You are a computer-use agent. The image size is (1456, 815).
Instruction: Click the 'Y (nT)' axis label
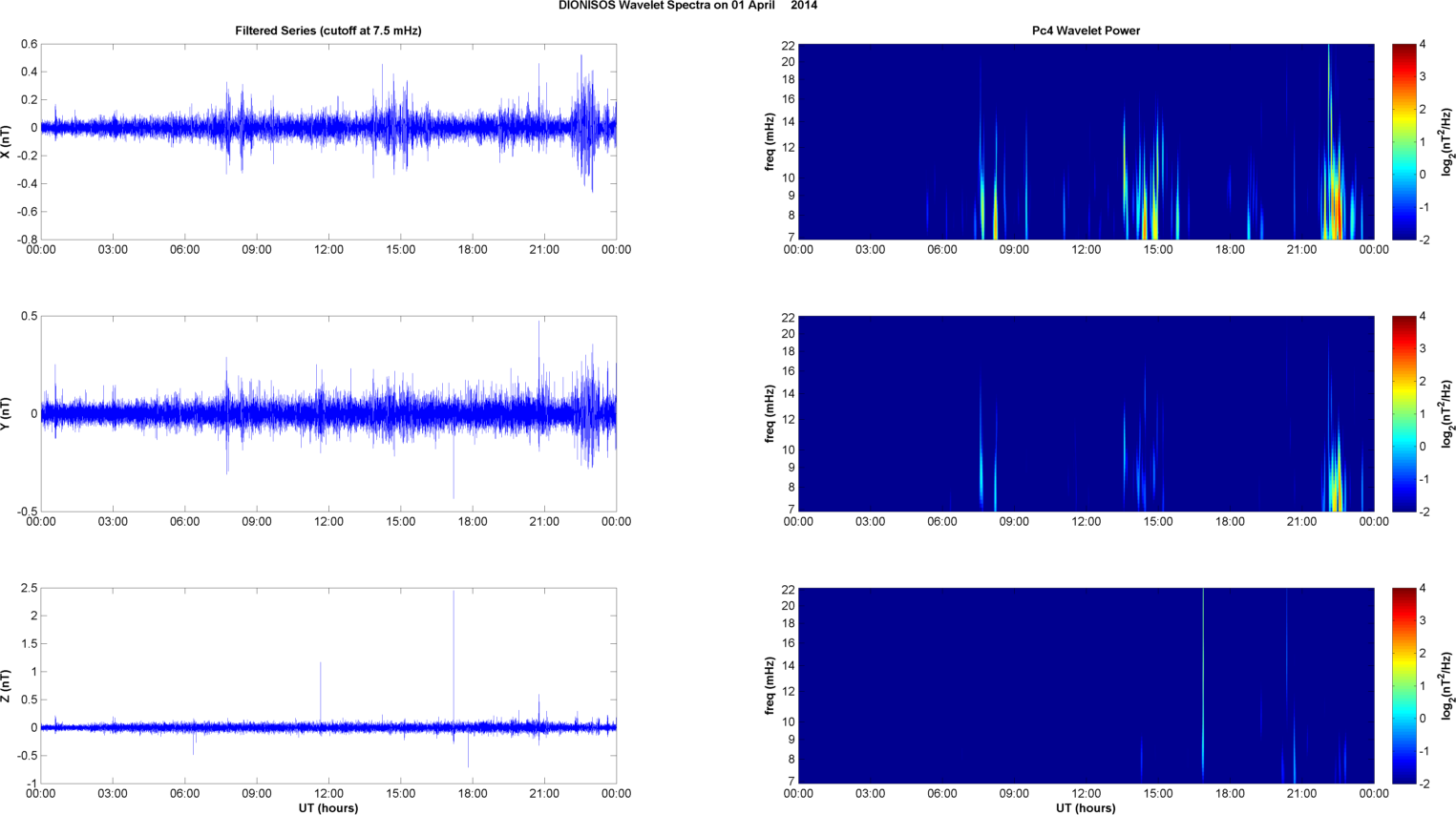coord(7,413)
